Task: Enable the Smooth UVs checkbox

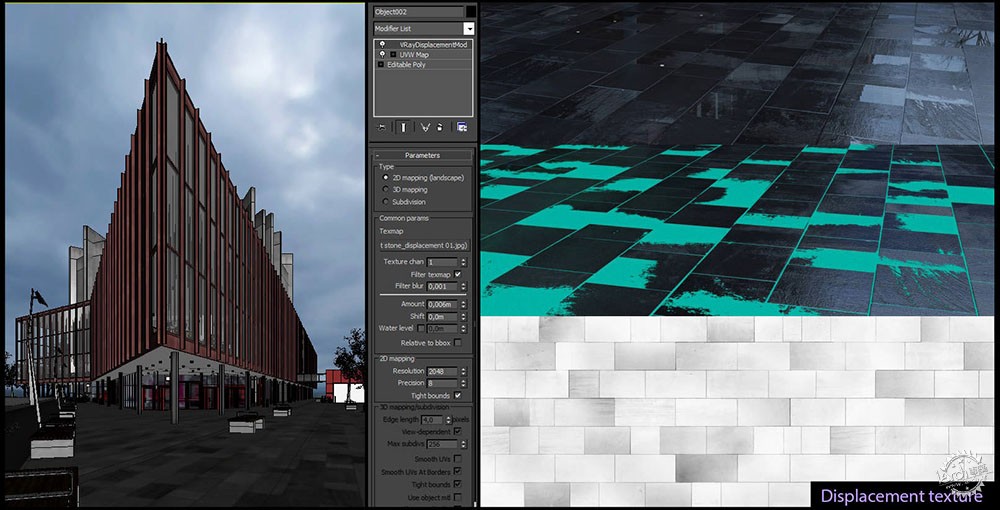Action: point(457,459)
